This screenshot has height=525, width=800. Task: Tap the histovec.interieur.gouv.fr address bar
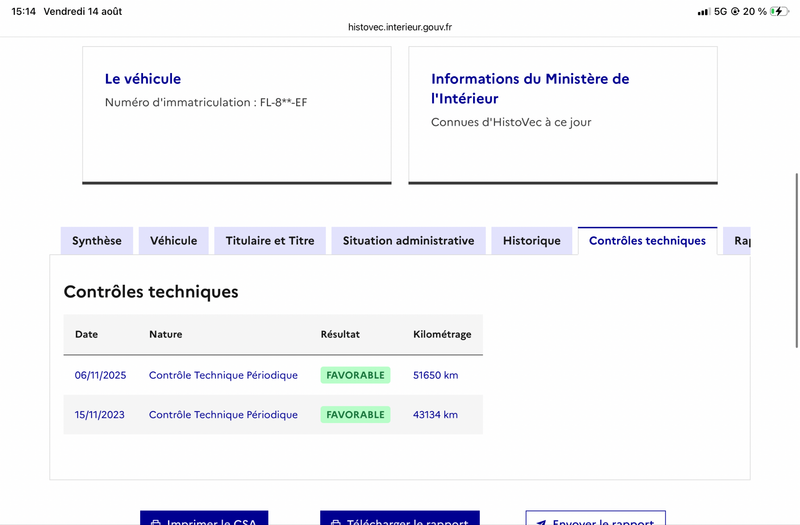click(400, 27)
